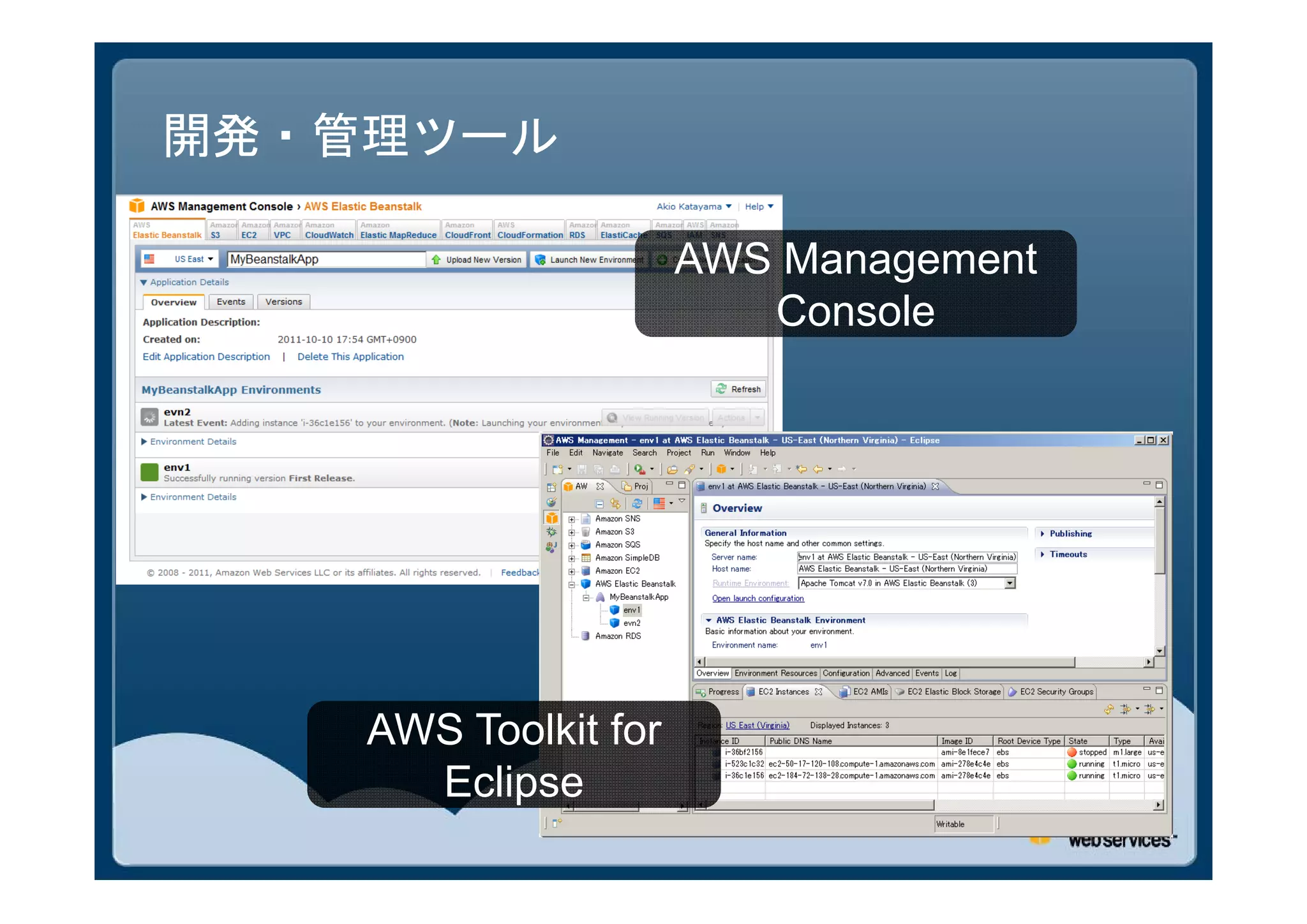Open the Runtime Environment combo box

coord(1010,583)
